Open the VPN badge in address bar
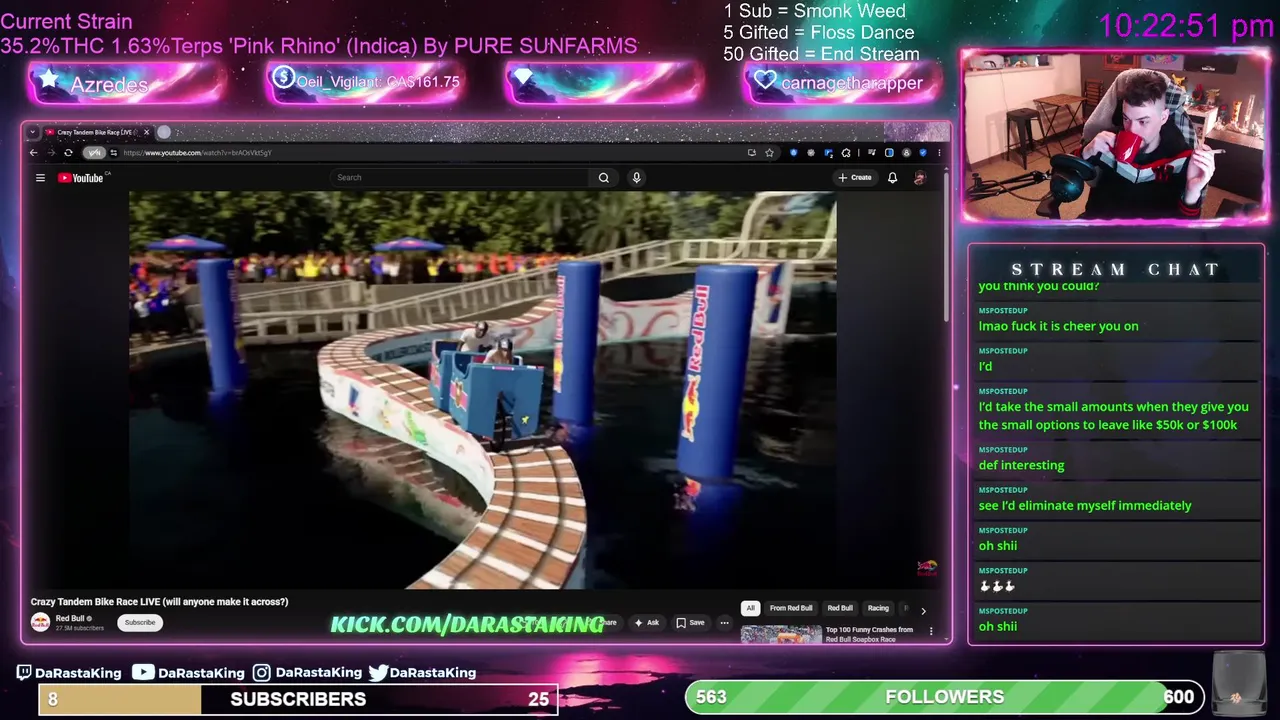 94,153
